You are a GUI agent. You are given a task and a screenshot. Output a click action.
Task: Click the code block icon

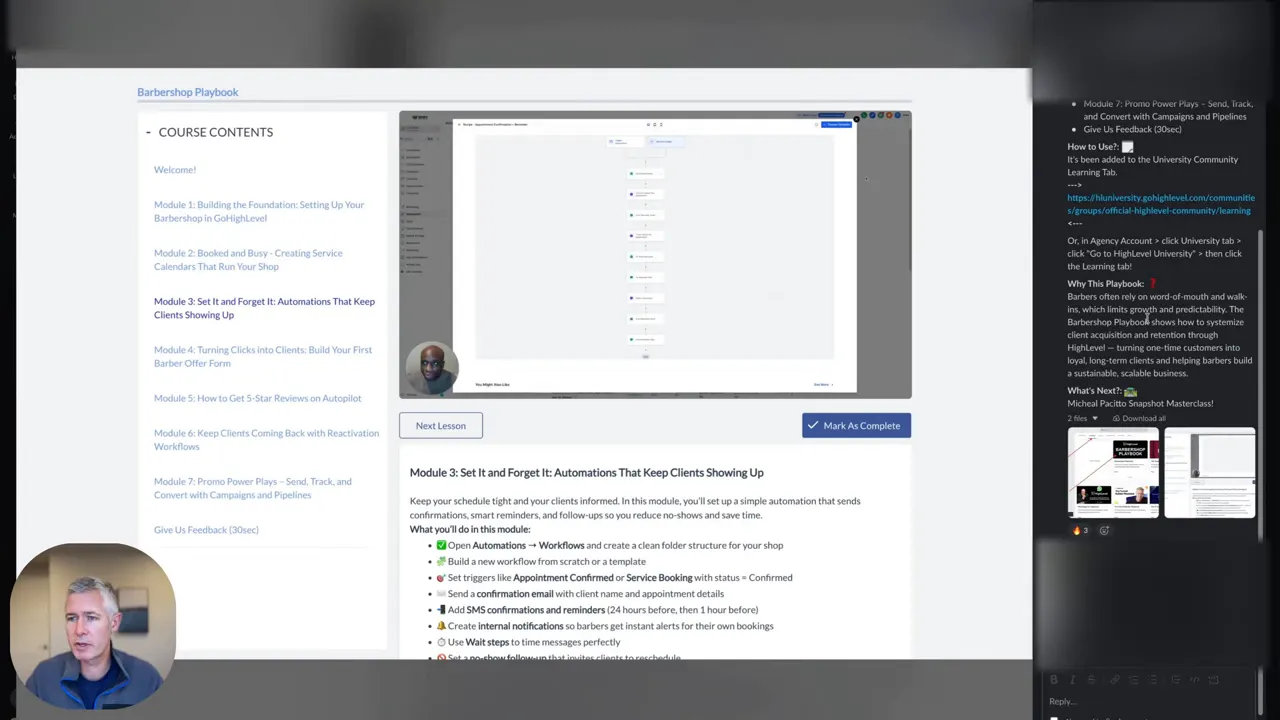1213,680
